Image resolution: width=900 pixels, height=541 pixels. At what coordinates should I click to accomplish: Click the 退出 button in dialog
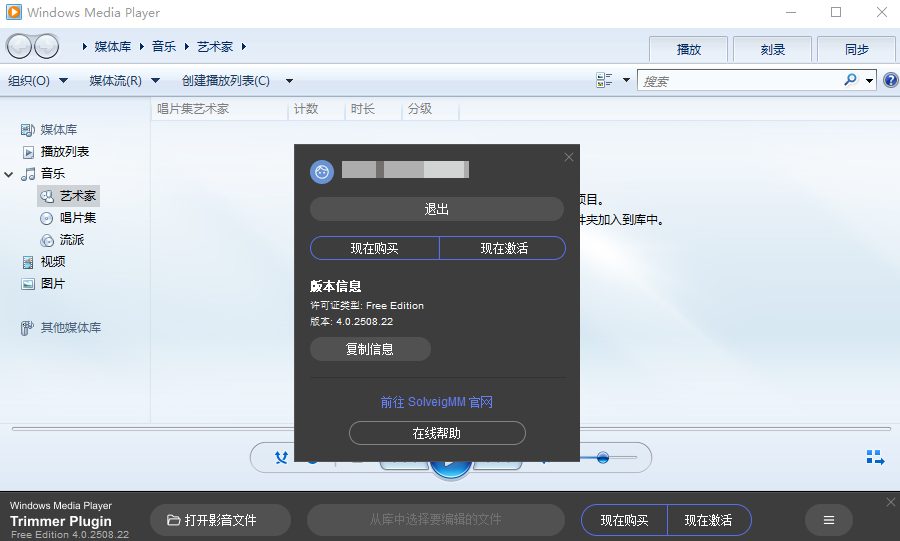tap(437, 209)
